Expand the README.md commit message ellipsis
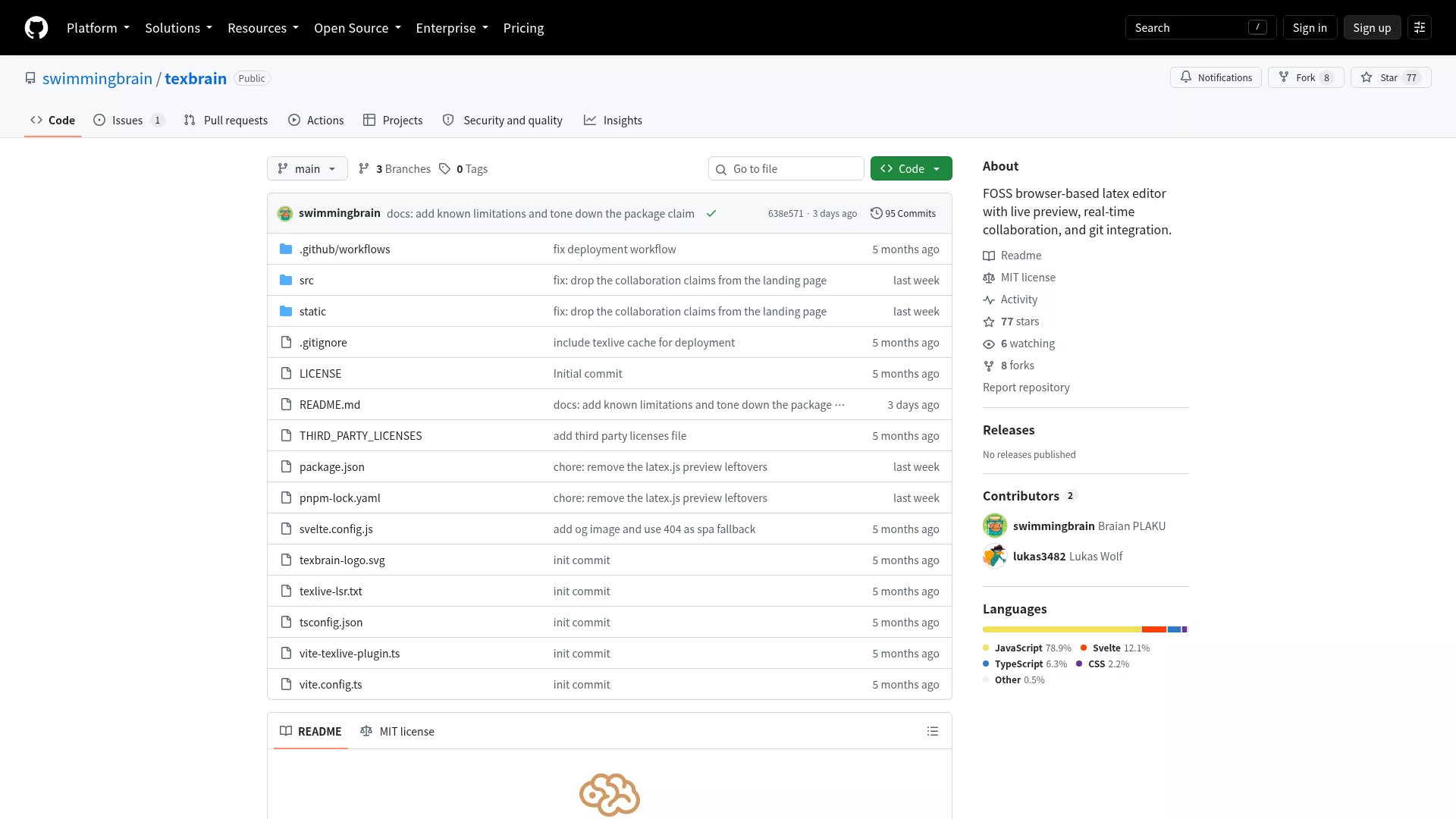Viewport: 1456px width, 819px height. [x=839, y=405]
